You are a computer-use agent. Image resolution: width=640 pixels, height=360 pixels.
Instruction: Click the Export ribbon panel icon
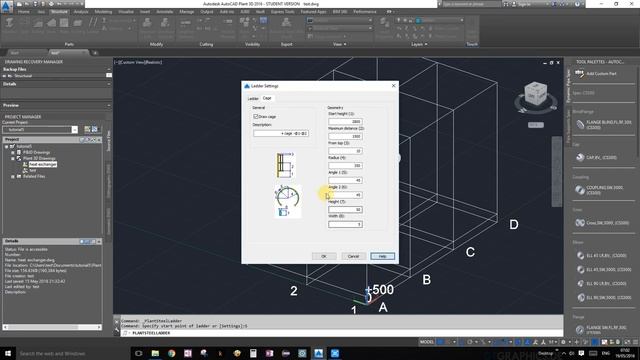[x=287, y=23]
